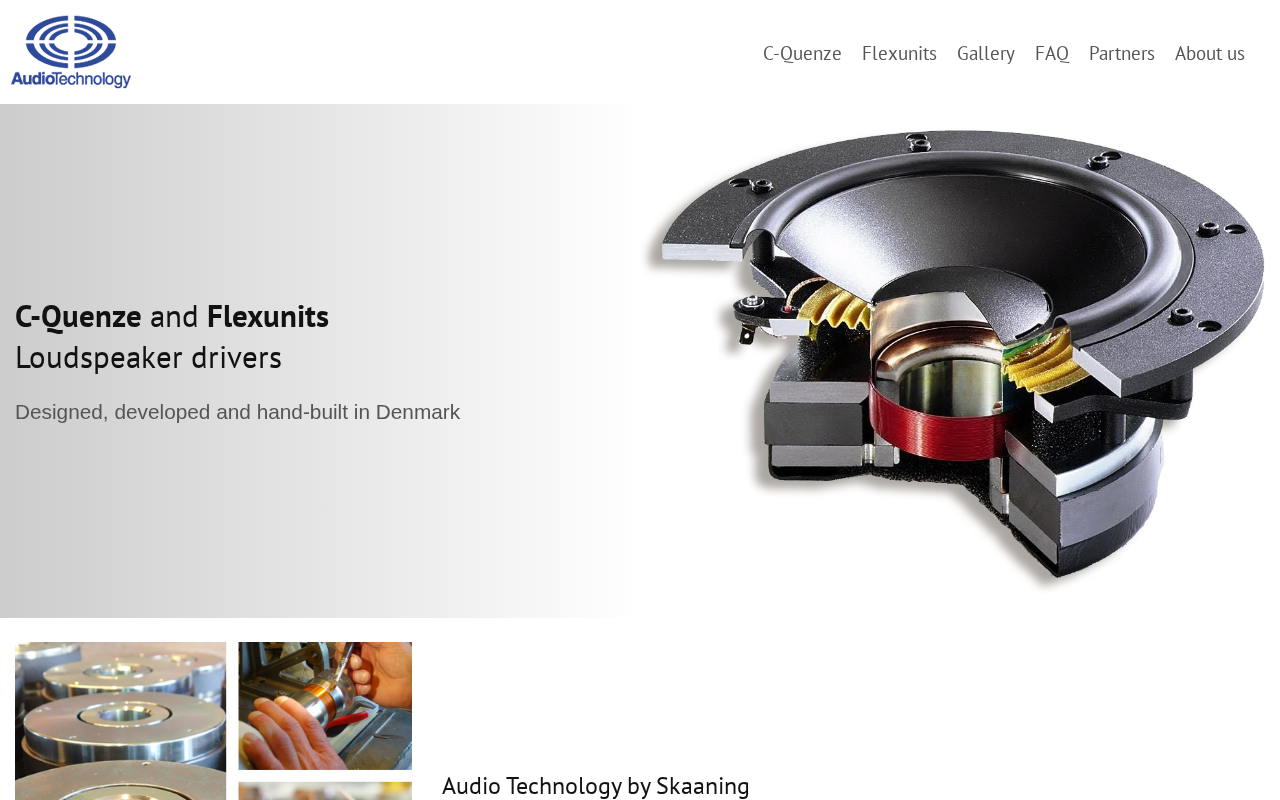Click the 'Loudspeaker drivers' heading line
The width and height of the screenshot is (1280, 800).
pos(148,357)
